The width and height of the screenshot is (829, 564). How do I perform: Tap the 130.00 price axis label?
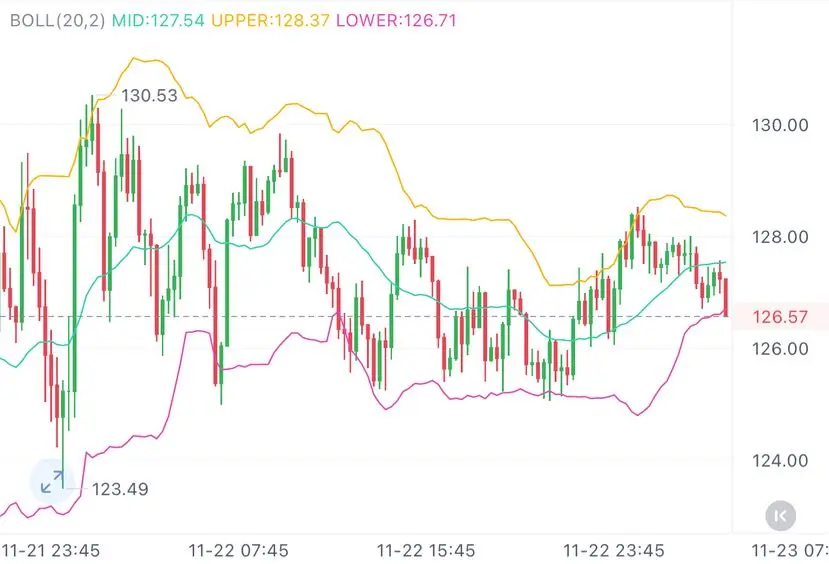click(x=780, y=125)
